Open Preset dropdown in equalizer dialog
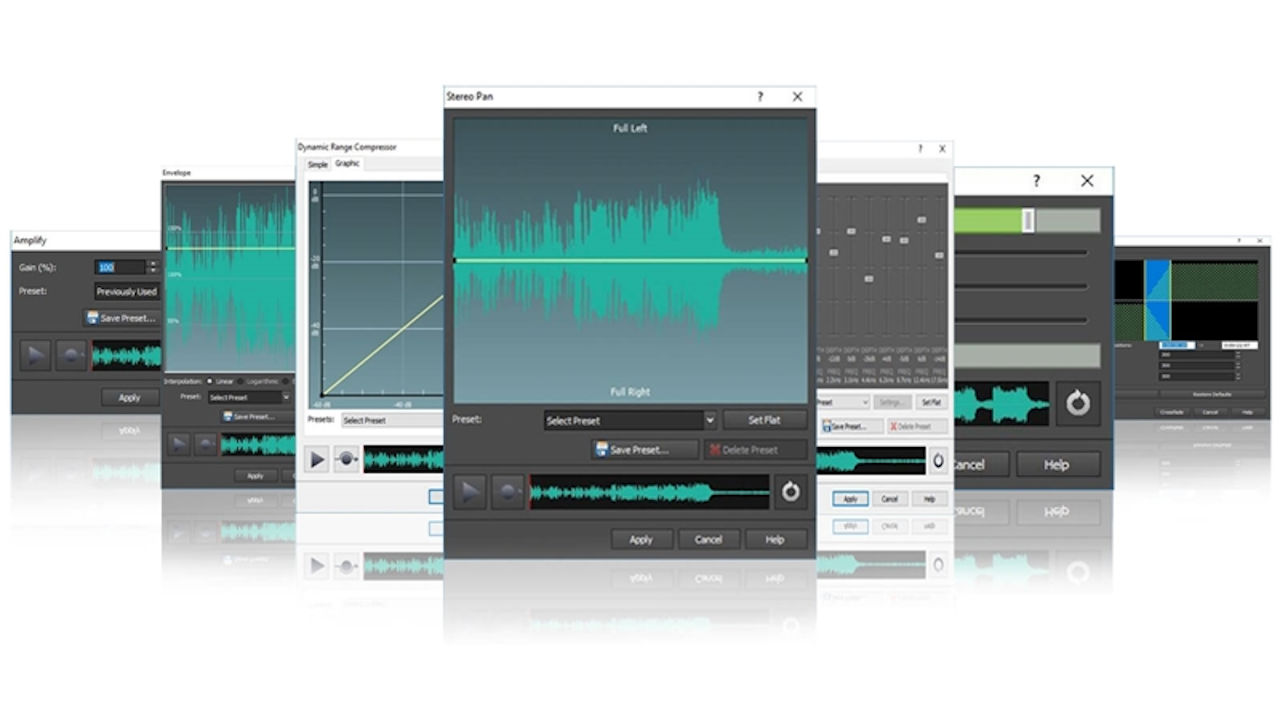 [x=843, y=402]
